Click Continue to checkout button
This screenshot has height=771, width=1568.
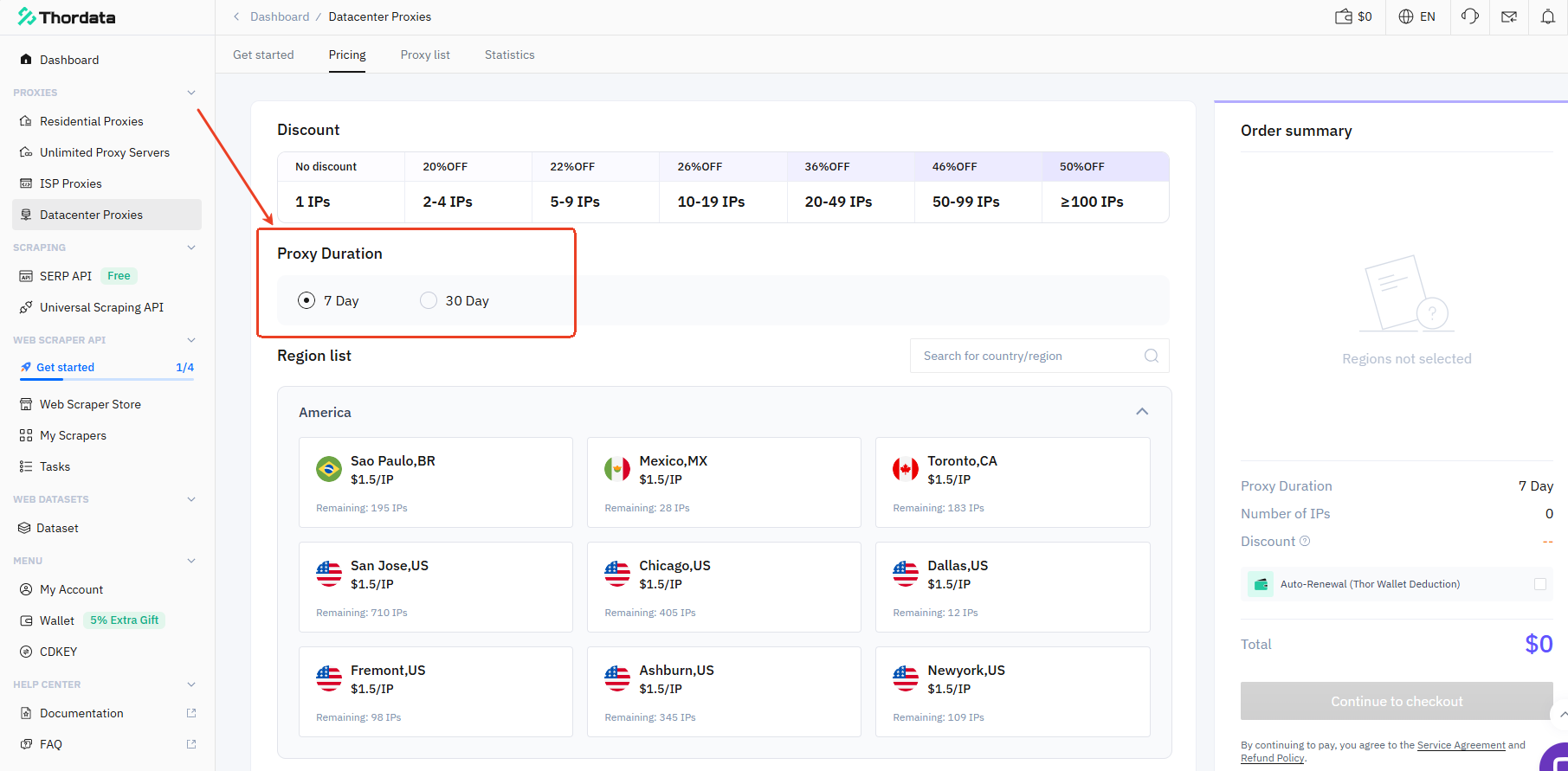click(1397, 701)
